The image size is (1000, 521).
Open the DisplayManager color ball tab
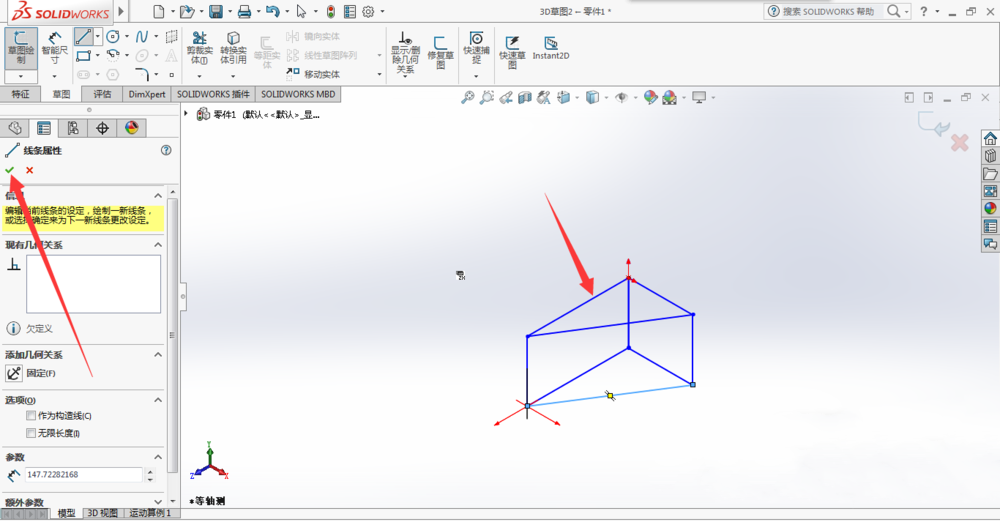point(131,128)
